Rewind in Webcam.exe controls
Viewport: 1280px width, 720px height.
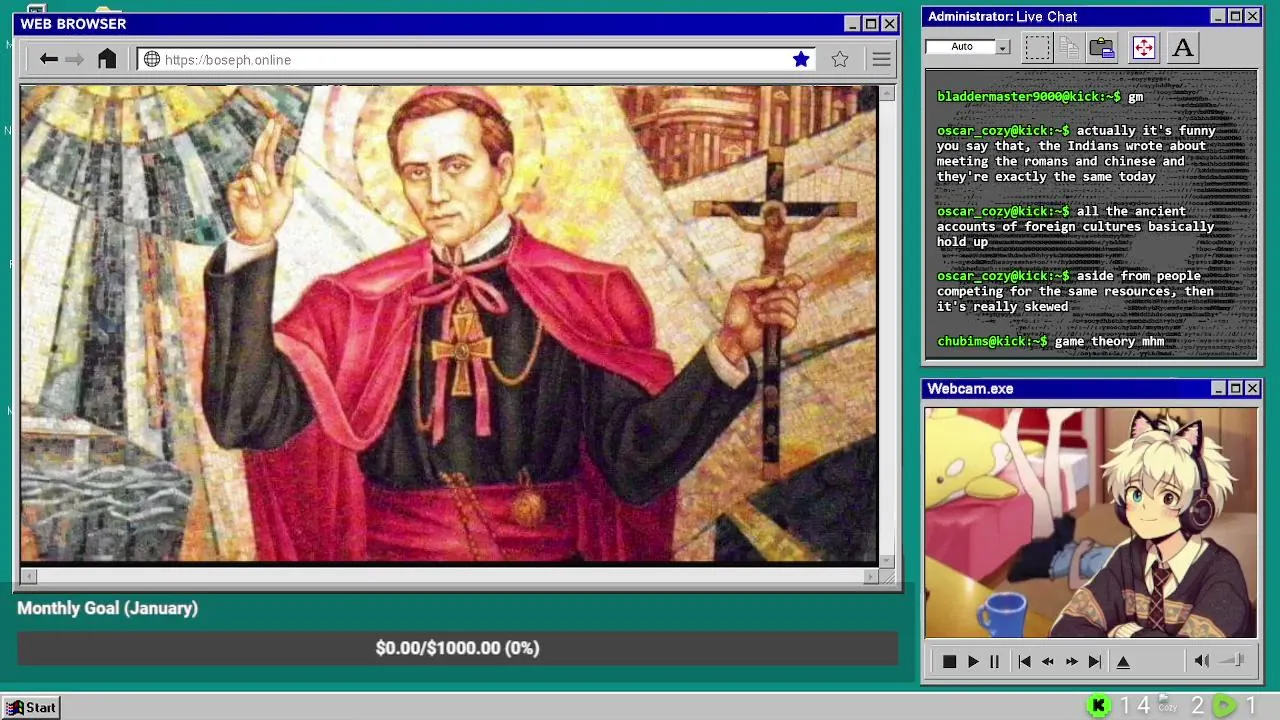1047,661
